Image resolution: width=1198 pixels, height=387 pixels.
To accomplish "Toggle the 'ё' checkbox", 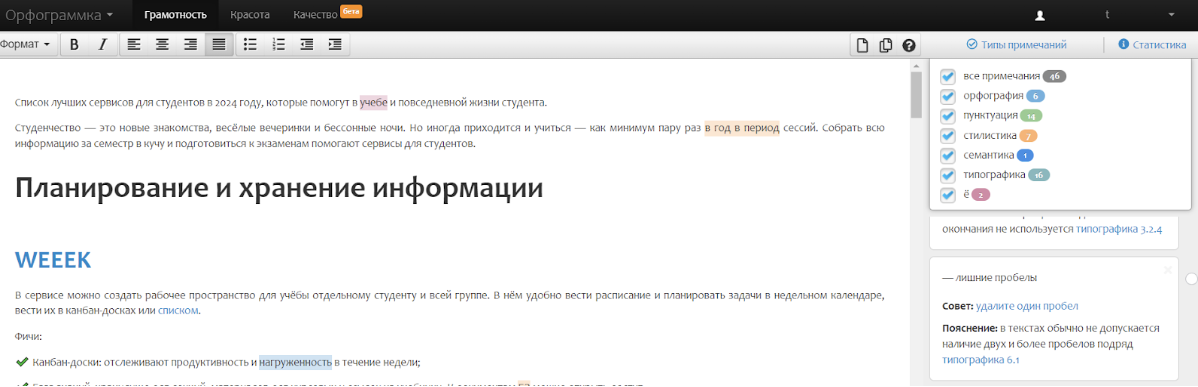I will 947,195.
